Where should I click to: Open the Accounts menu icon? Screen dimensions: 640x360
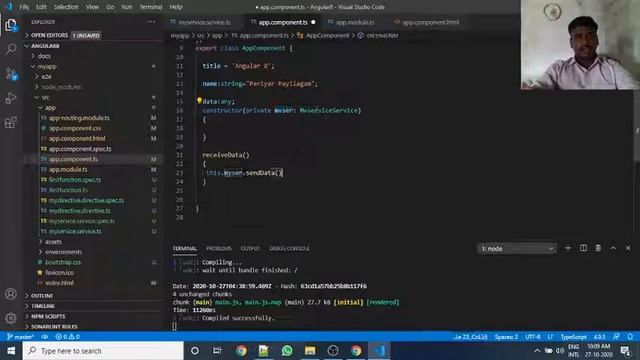point(11,294)
